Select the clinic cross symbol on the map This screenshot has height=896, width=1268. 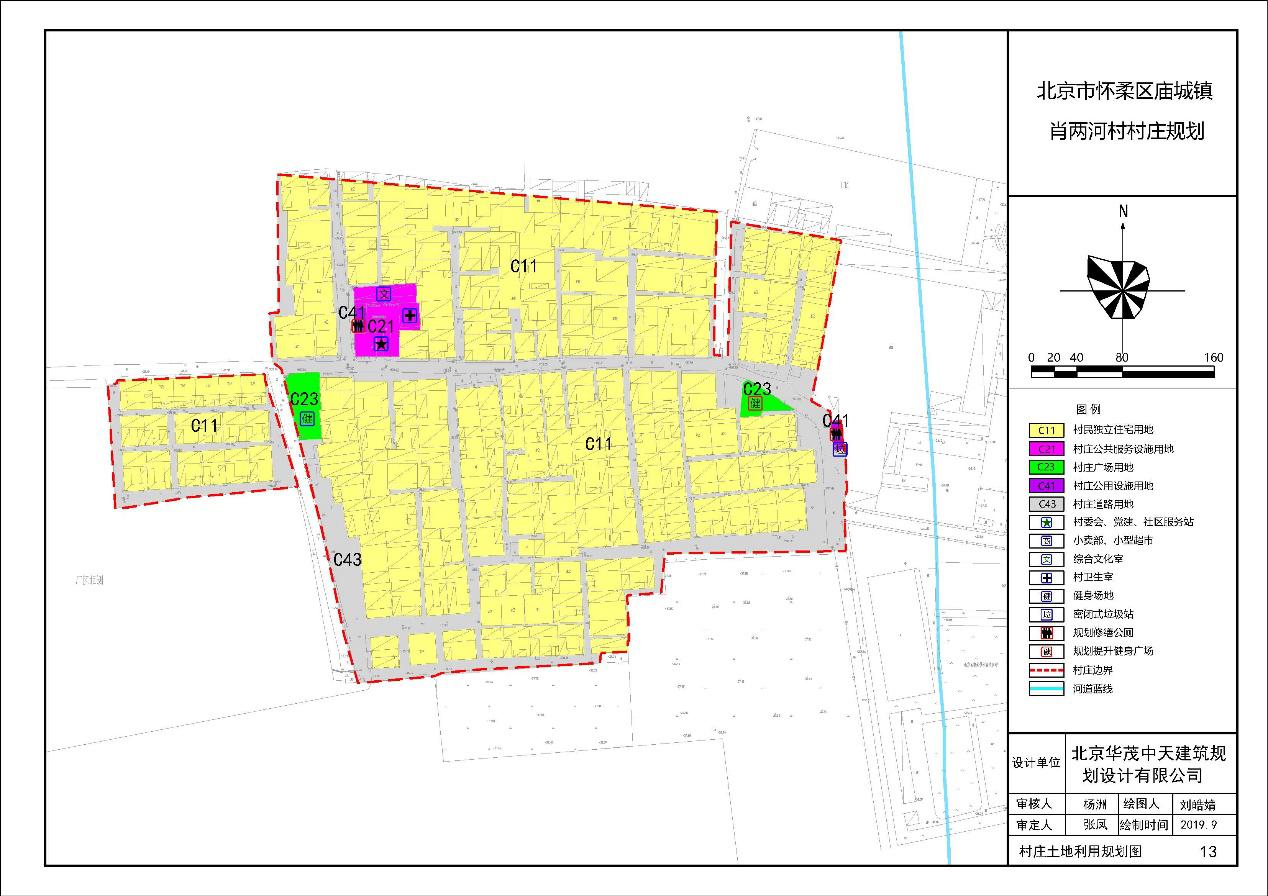pyautogui.click(x=409, y=317)
